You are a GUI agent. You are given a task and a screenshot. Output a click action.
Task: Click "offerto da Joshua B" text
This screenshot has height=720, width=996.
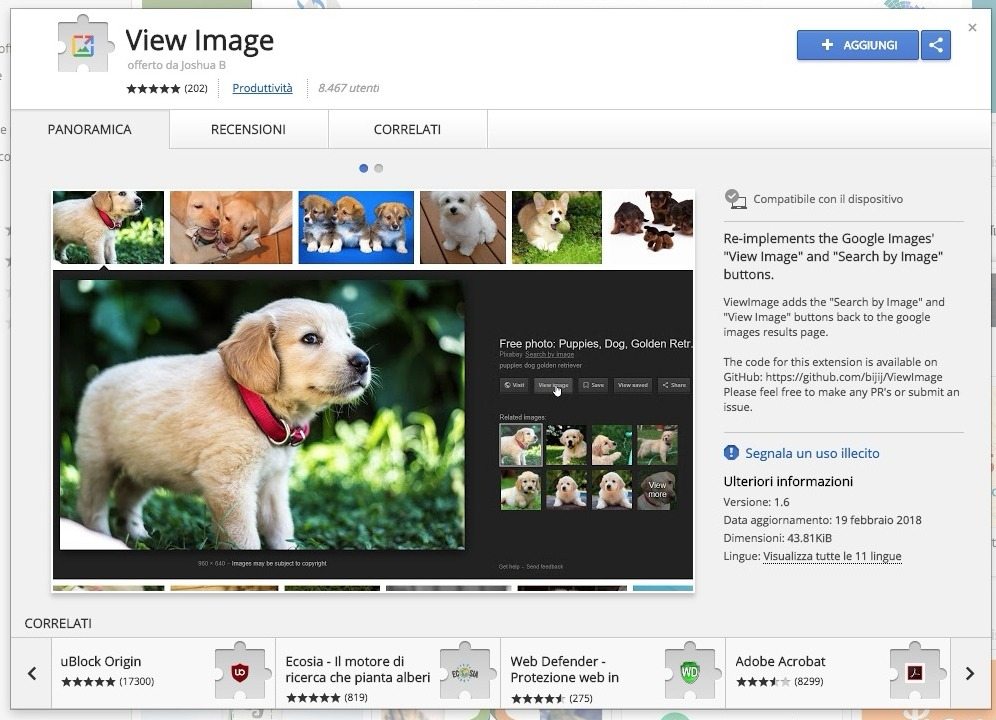177,65
